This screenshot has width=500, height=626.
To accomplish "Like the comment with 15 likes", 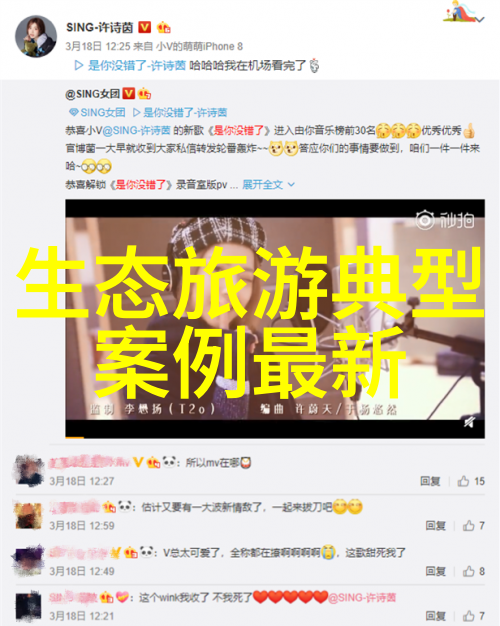I will coord(471,481).
